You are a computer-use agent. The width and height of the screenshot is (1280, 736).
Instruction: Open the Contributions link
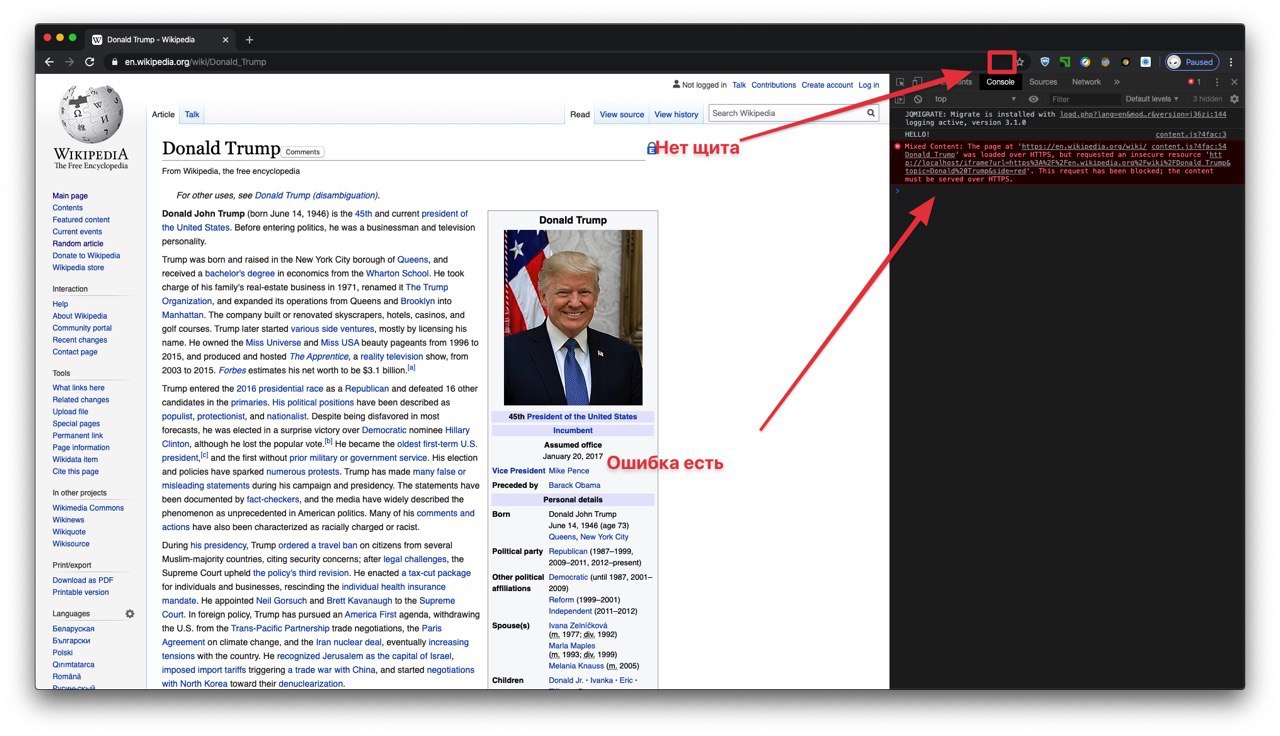(773, 85)
